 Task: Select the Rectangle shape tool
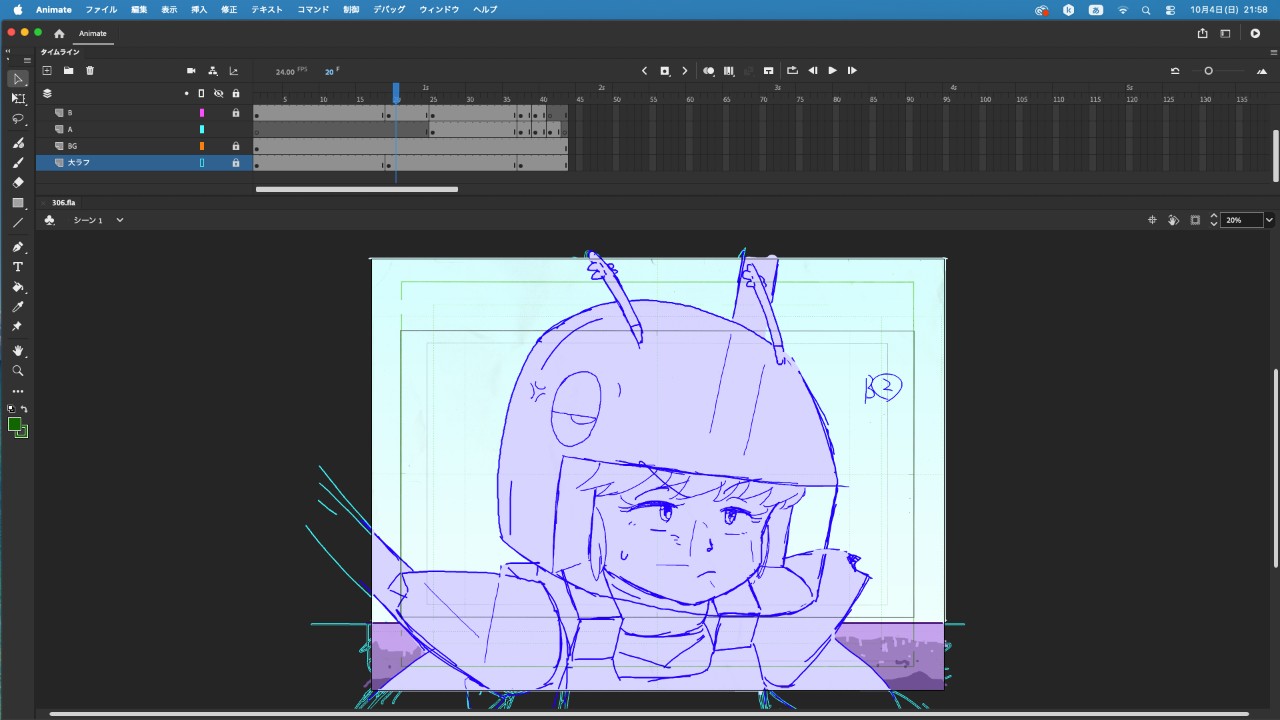point(18,203)
